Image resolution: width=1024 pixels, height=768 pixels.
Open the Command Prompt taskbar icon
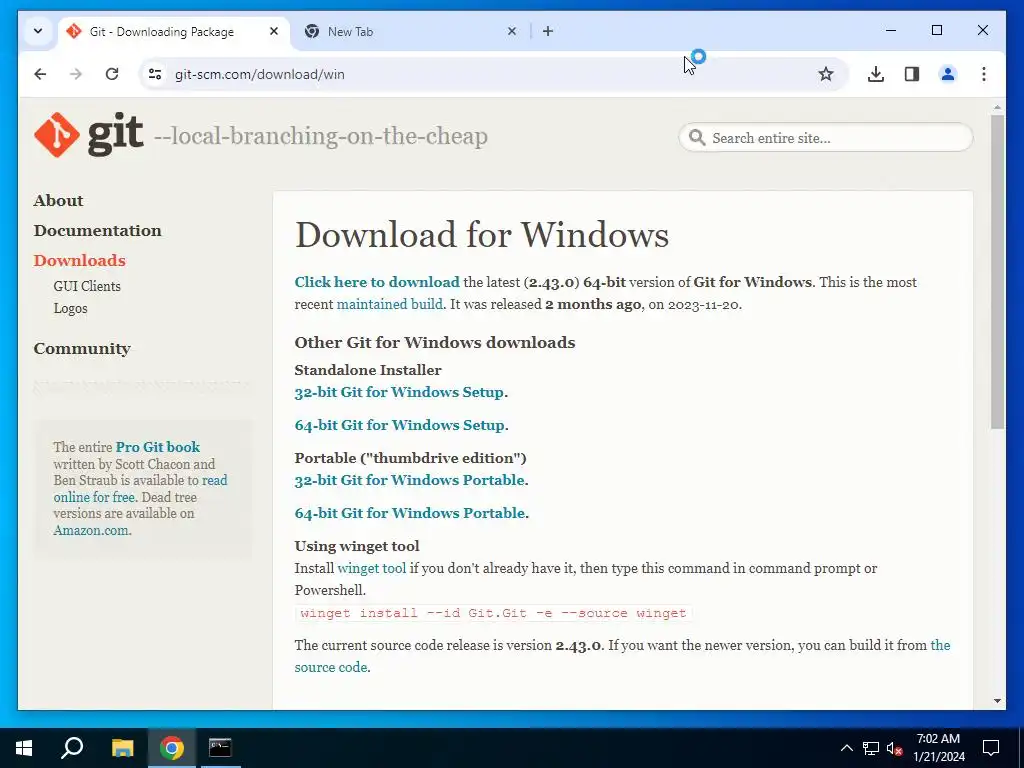pyautogui.click(x=220, y=748)
